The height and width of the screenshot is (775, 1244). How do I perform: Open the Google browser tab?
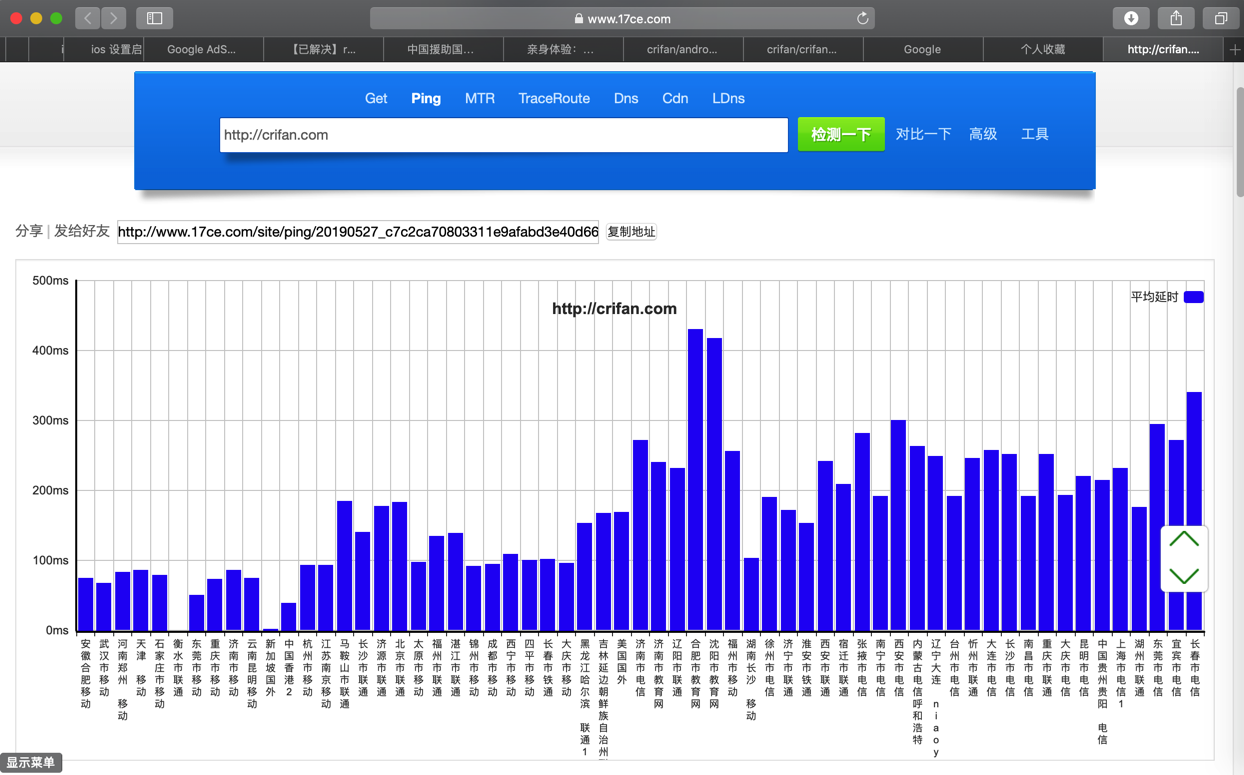coord(922,49)
